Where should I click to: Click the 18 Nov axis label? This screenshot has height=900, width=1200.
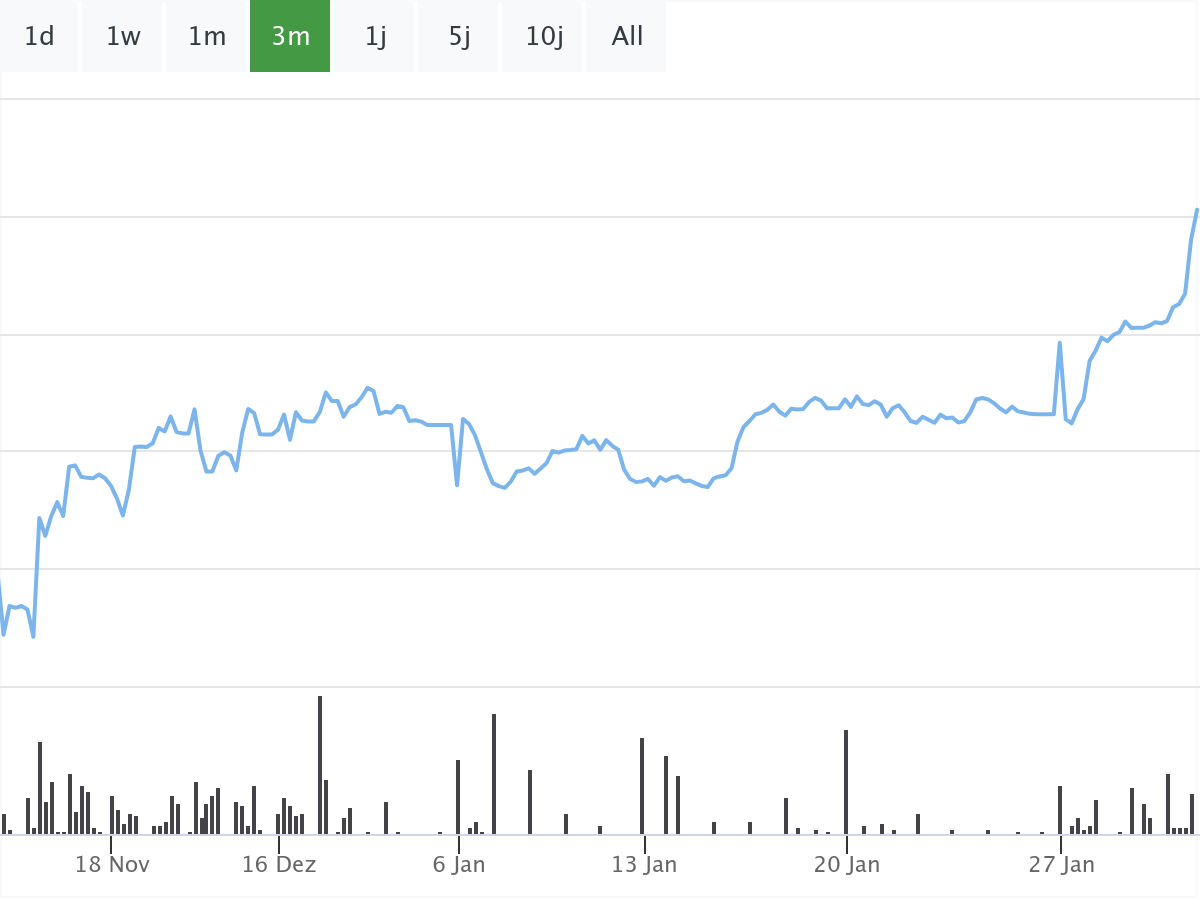pyautogui.click(x=112, y=864)
